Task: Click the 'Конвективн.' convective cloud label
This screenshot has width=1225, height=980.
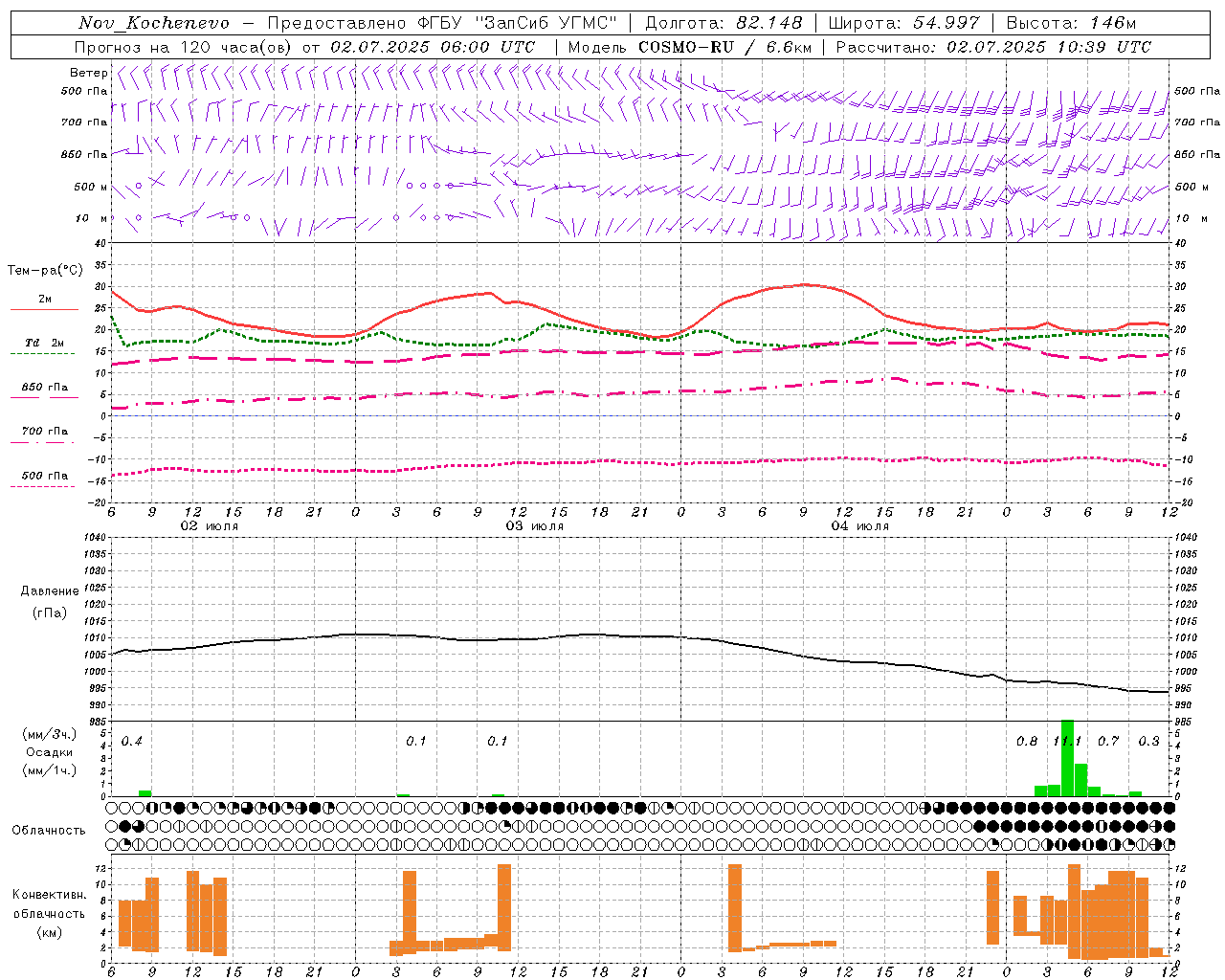Action: pyautogui.click(x=50, y=895)
